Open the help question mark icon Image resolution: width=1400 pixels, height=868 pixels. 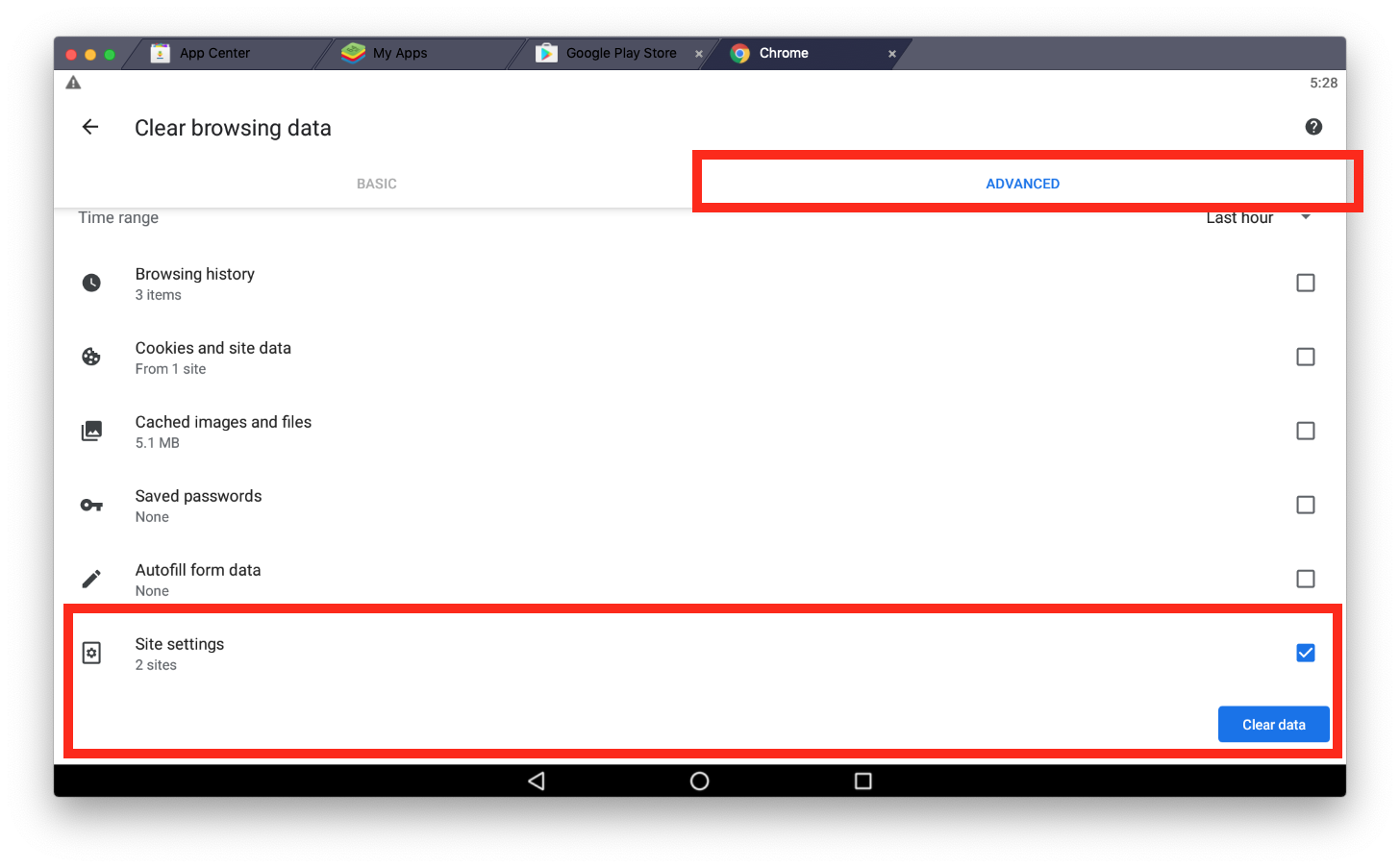point(1313,127)
